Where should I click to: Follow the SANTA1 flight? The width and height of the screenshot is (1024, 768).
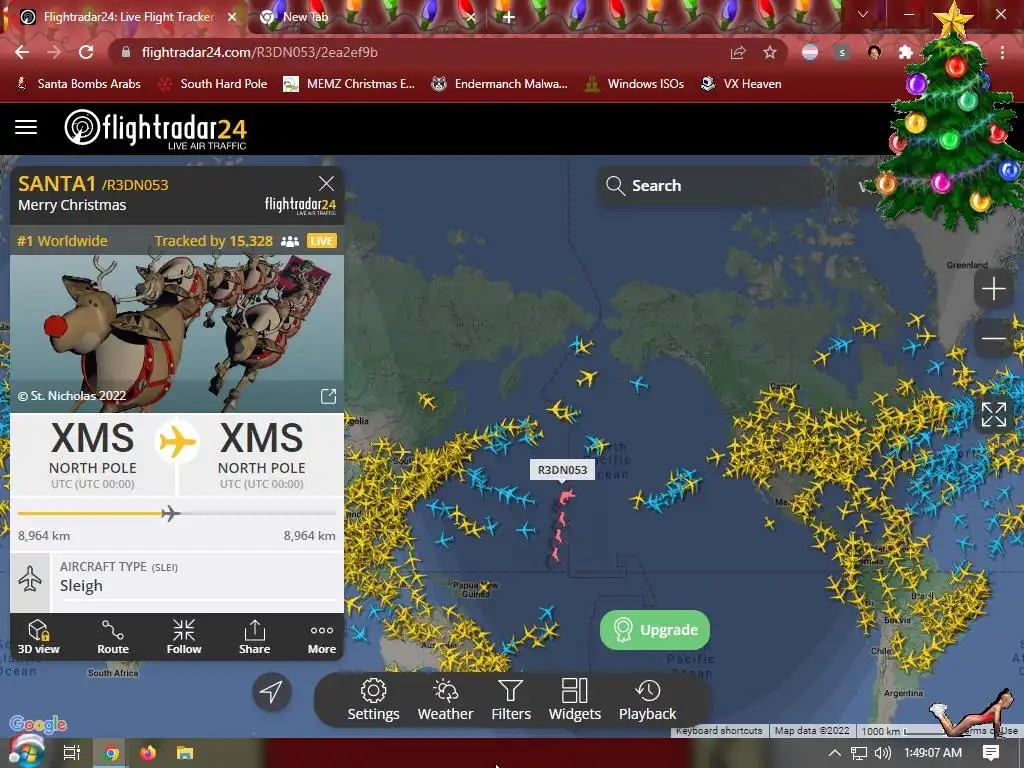(x=184, y=637)
